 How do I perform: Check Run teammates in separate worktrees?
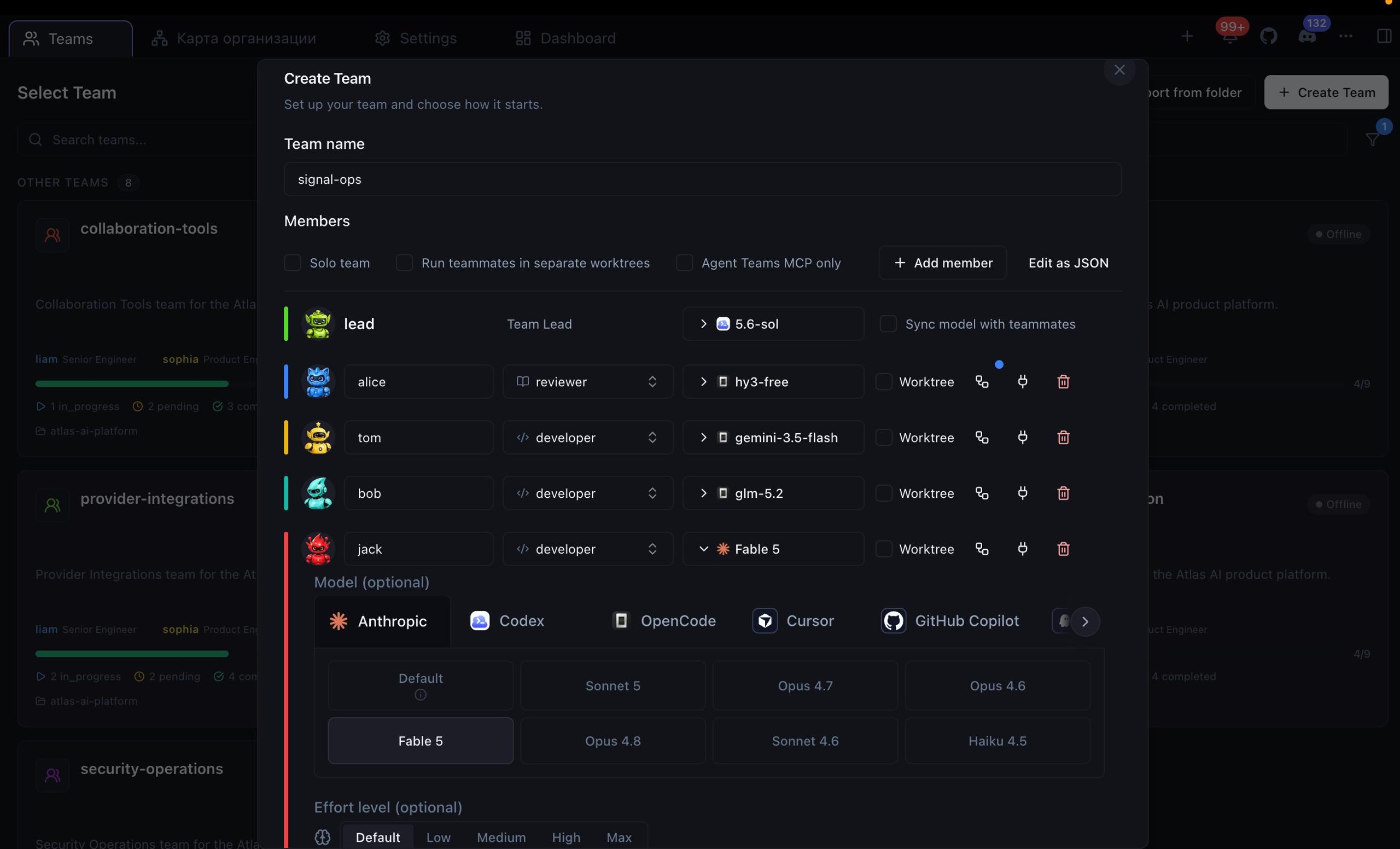(404, 263)
